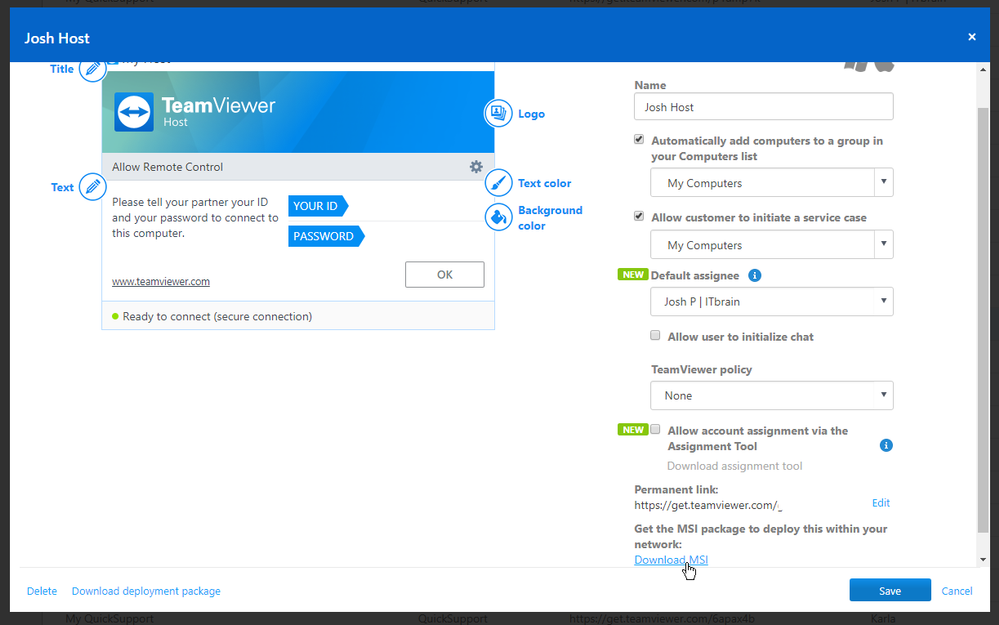The width and height of the screenshot is (999, 625).
Task: Click the OK button in preview
Action: point(445,275)
